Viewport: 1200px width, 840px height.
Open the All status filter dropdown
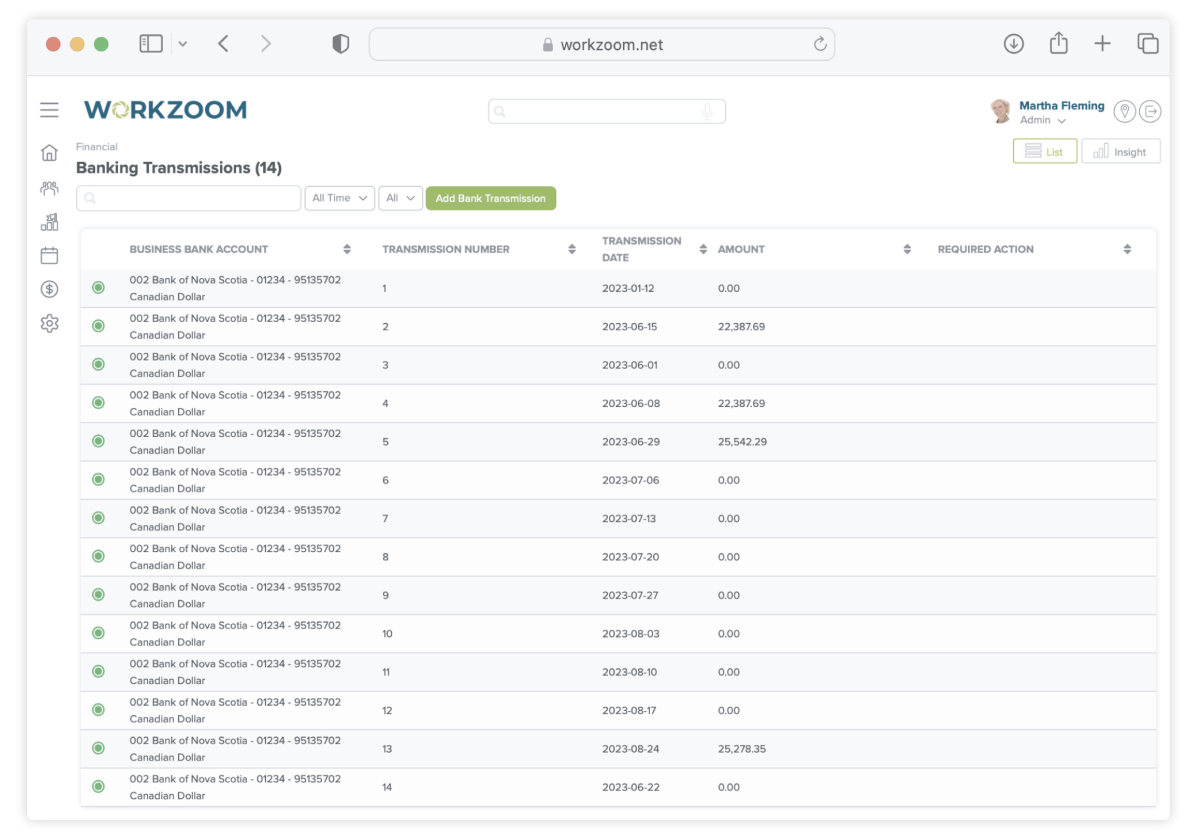pyautogui.click(x=400, y=198)
